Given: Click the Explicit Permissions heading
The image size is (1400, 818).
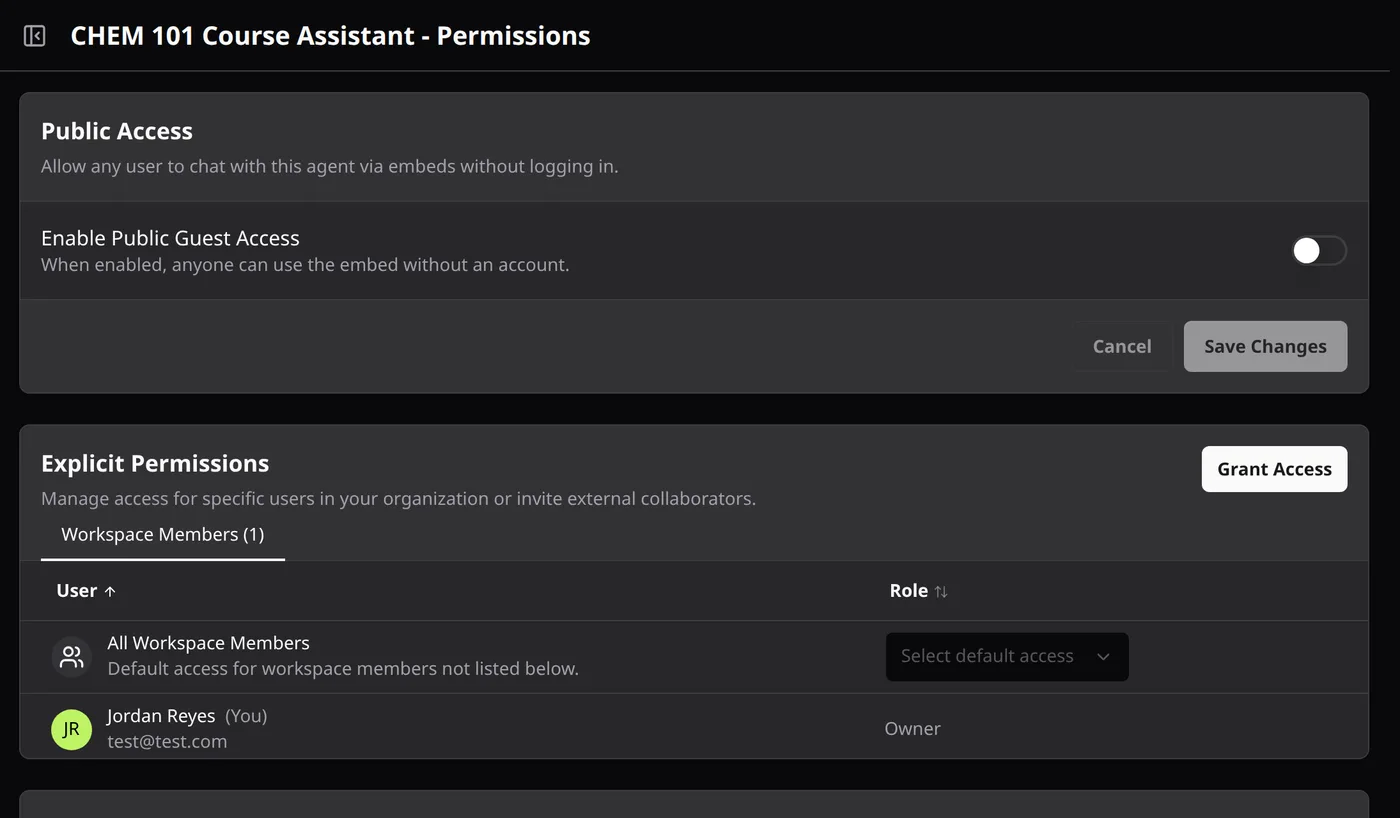Looking at the screenshot, I should 155,464.
